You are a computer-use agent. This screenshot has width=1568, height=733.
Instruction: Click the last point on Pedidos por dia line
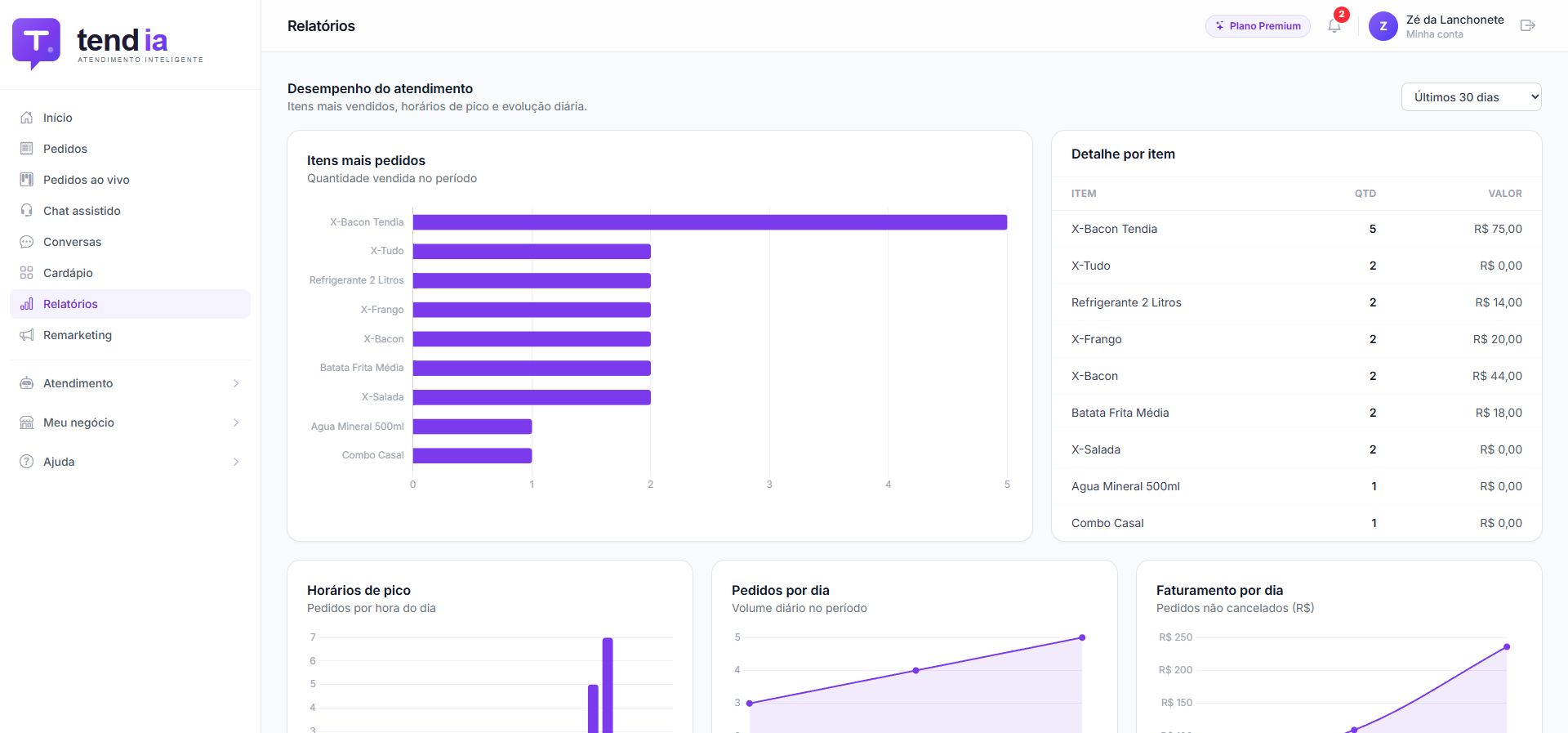(x=1082, y=637)
